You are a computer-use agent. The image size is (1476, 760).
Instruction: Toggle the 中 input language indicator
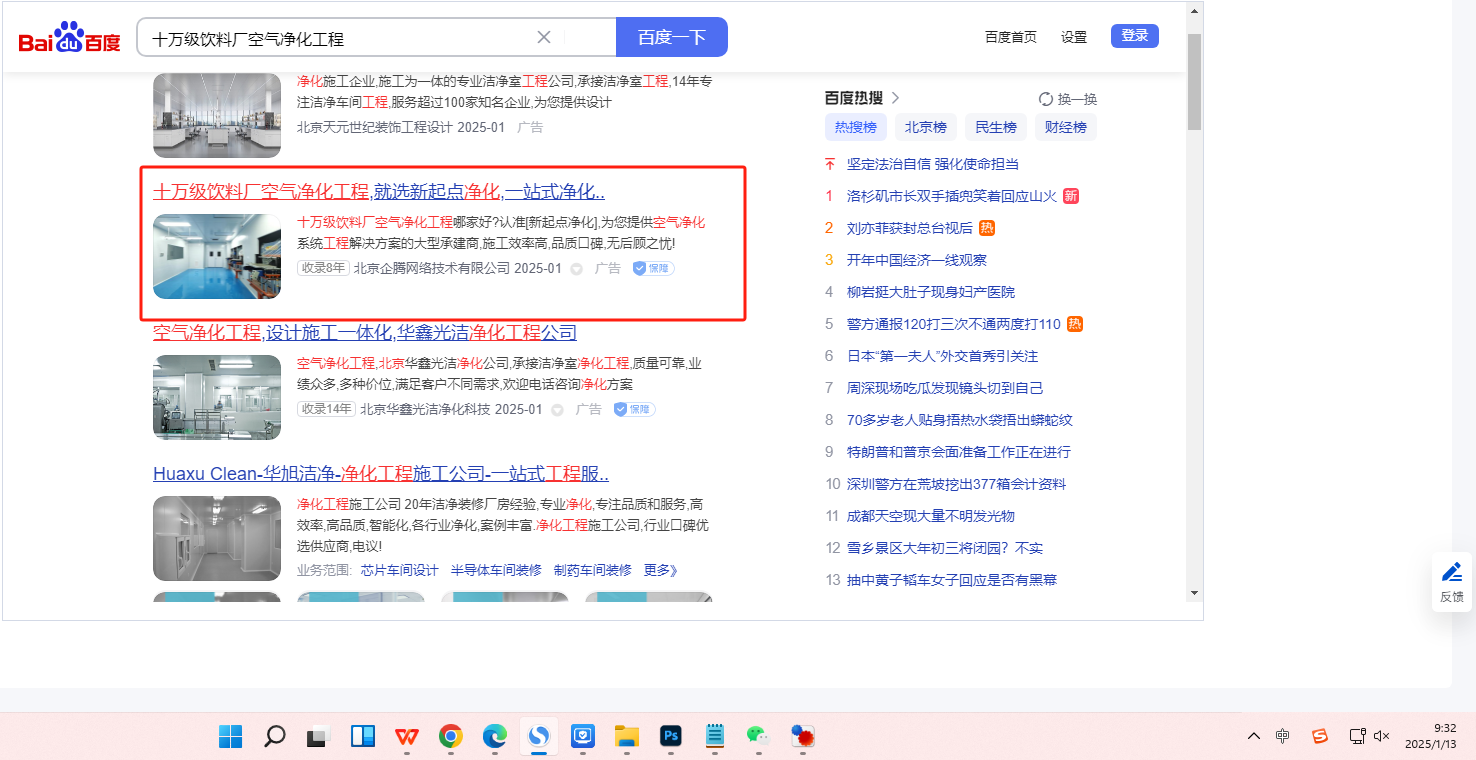point(1283,737)
